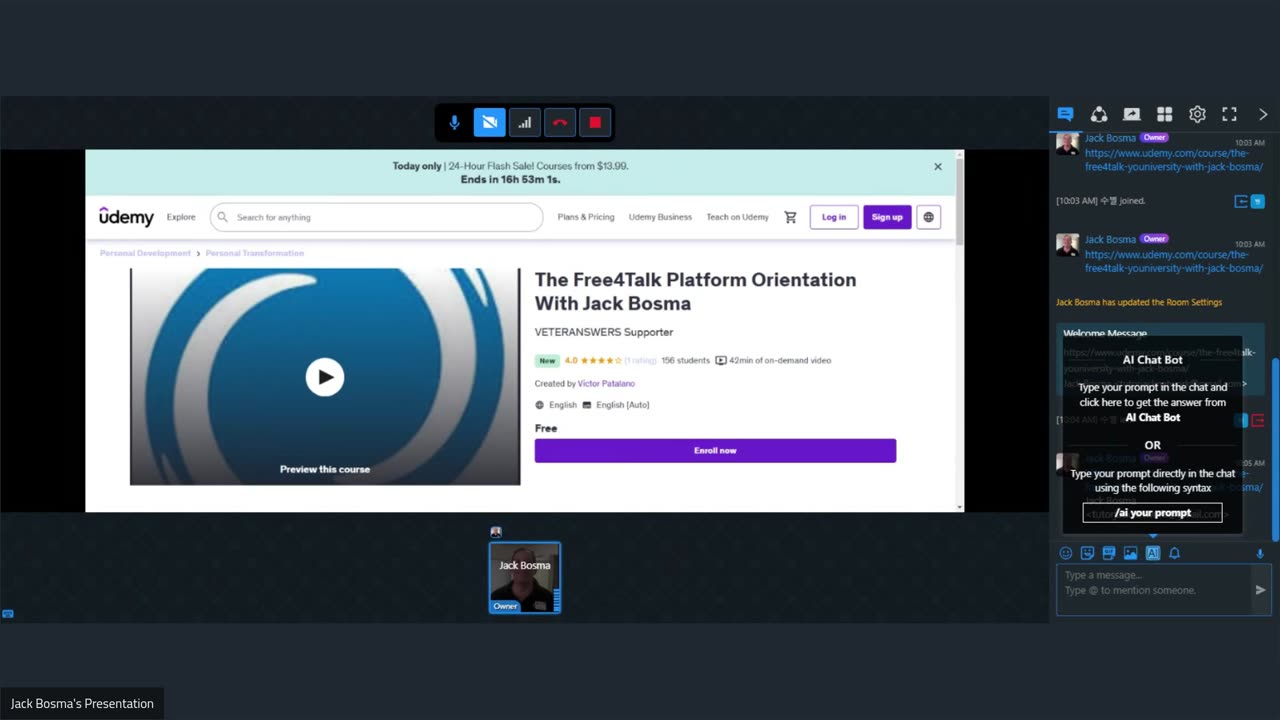Open first Udemy course link in chat
Image resolution: width=1280 pixels, height=720 pixels.
[1174, 160]
